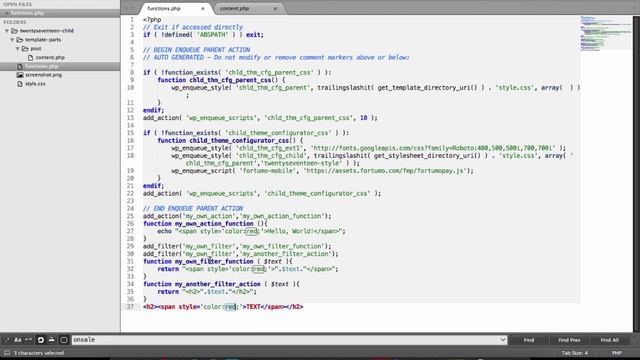Click line number 25 in the gutter
The width and height of the screenshot is (640, 360).
click(130, 216)
